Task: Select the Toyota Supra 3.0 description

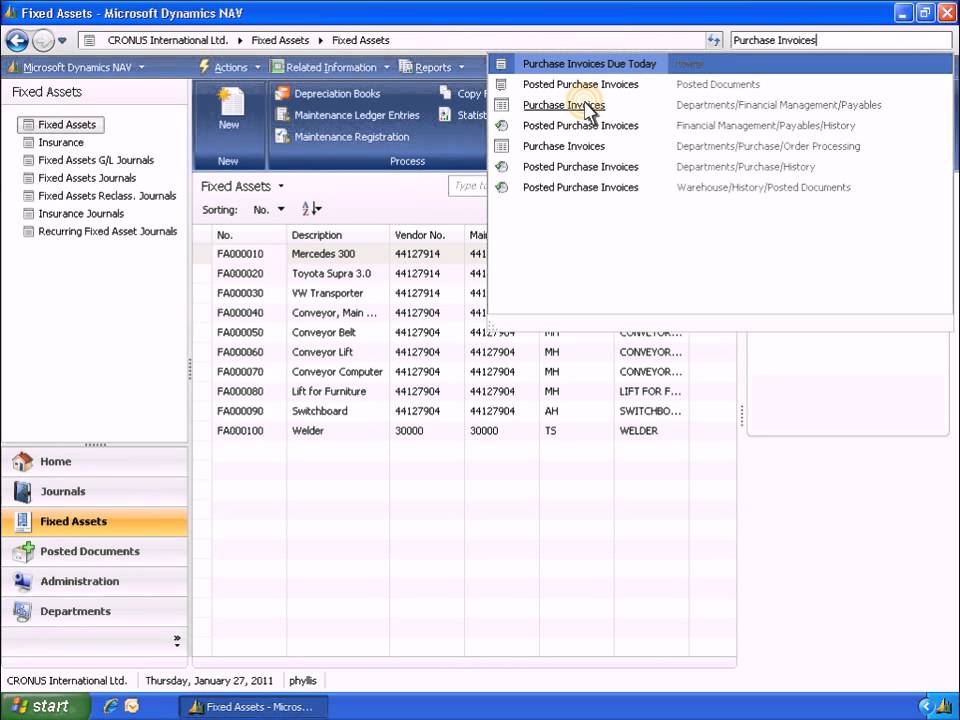Action: coord(331,274)
